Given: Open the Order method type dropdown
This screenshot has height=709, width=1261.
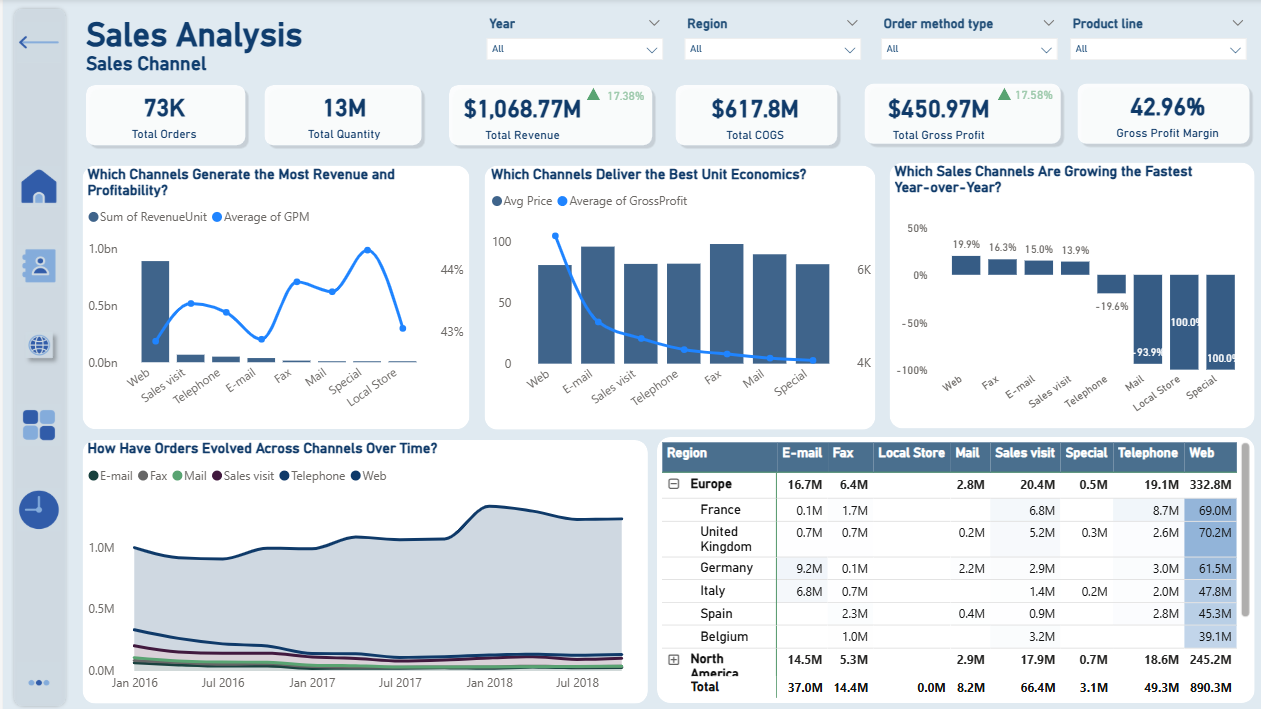Looking at the screenshot, I should tap(969, 49).
